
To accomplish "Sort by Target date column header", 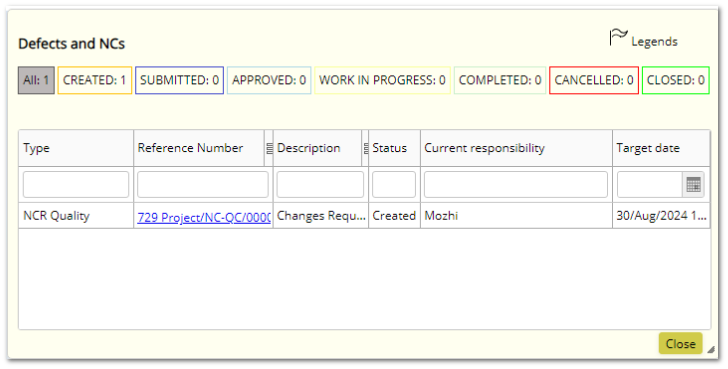I will (x=661, y=148).
